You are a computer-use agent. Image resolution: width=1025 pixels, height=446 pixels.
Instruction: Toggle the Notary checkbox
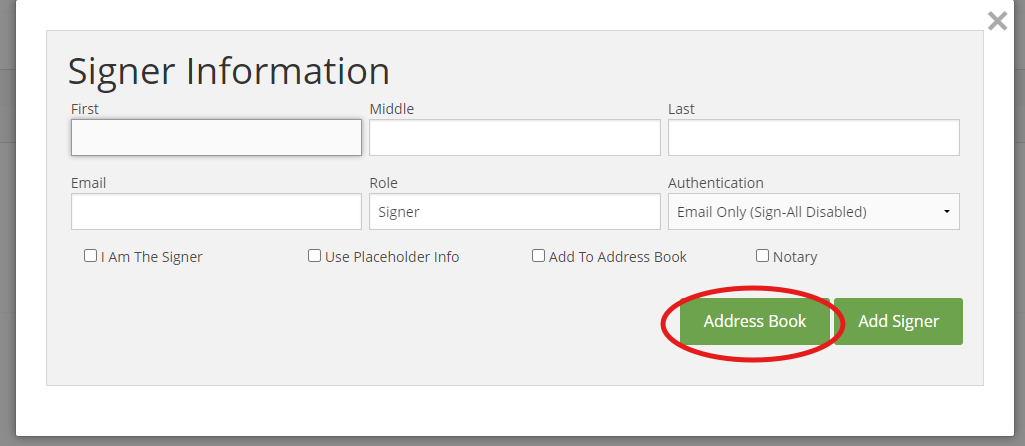[762, 256]
